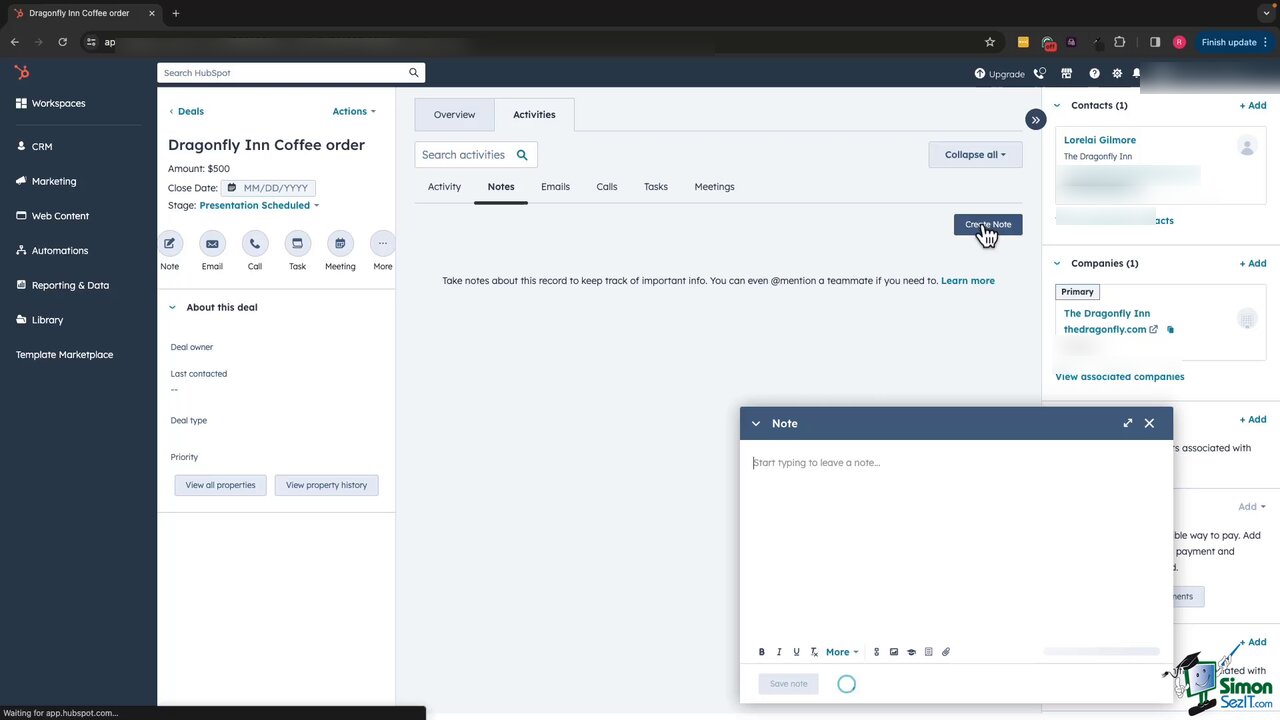1280x720 pixels.
Task: Select the Calls filter tab
Action: pos(607,187)
